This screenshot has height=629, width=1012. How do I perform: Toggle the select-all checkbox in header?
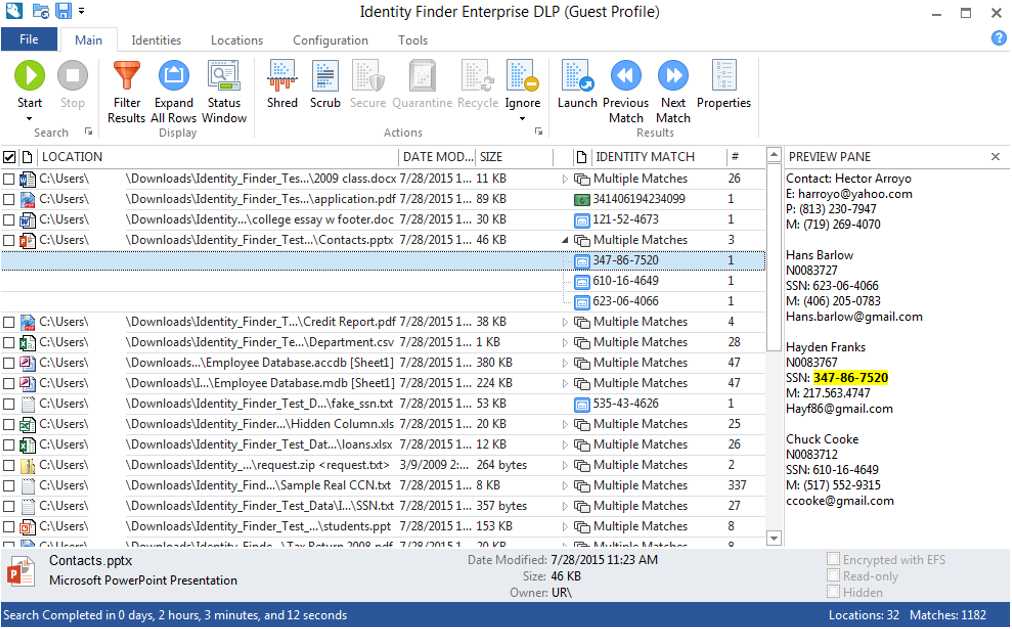9,157
